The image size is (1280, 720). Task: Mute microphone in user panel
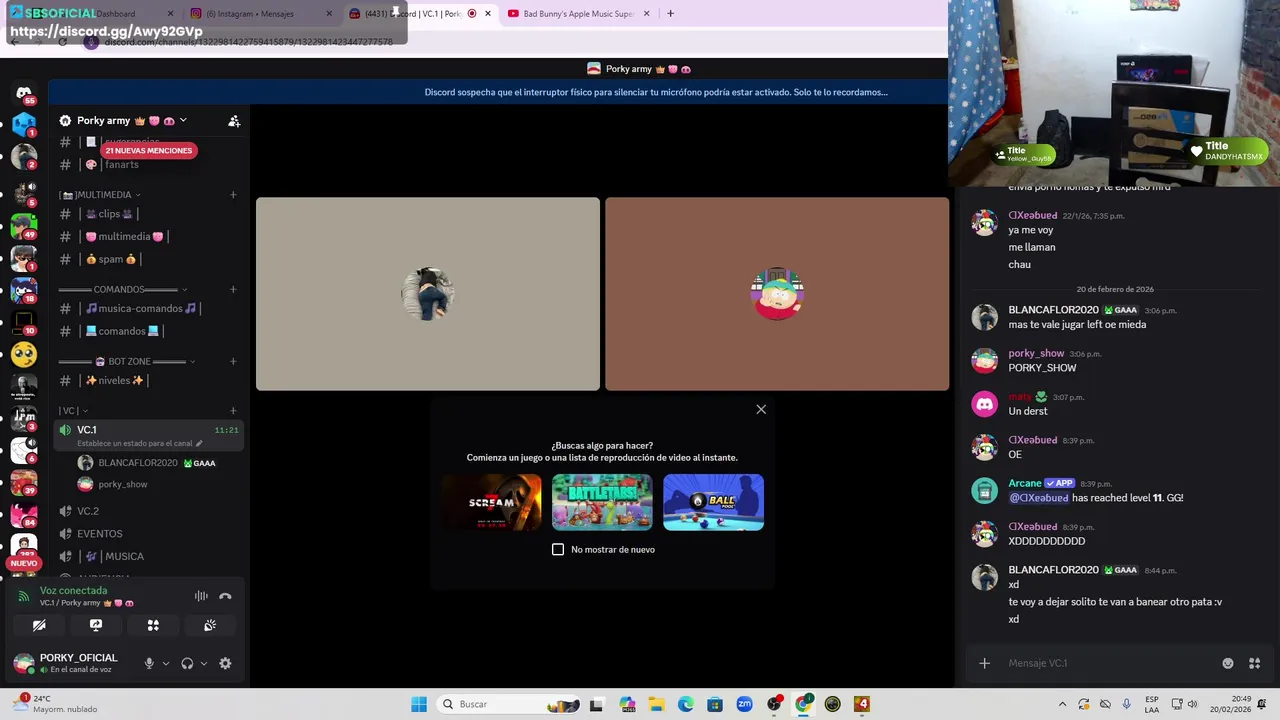pyautogui.click(x=149, y=663)
